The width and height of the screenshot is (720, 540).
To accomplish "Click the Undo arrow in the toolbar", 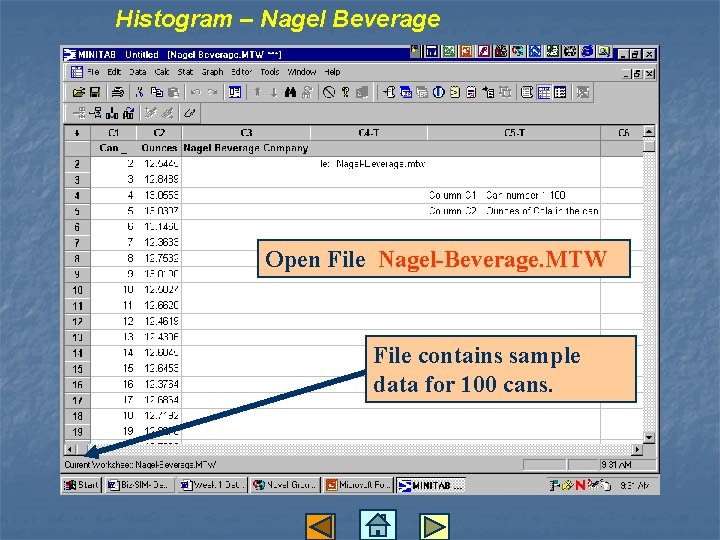I will 196,92.
